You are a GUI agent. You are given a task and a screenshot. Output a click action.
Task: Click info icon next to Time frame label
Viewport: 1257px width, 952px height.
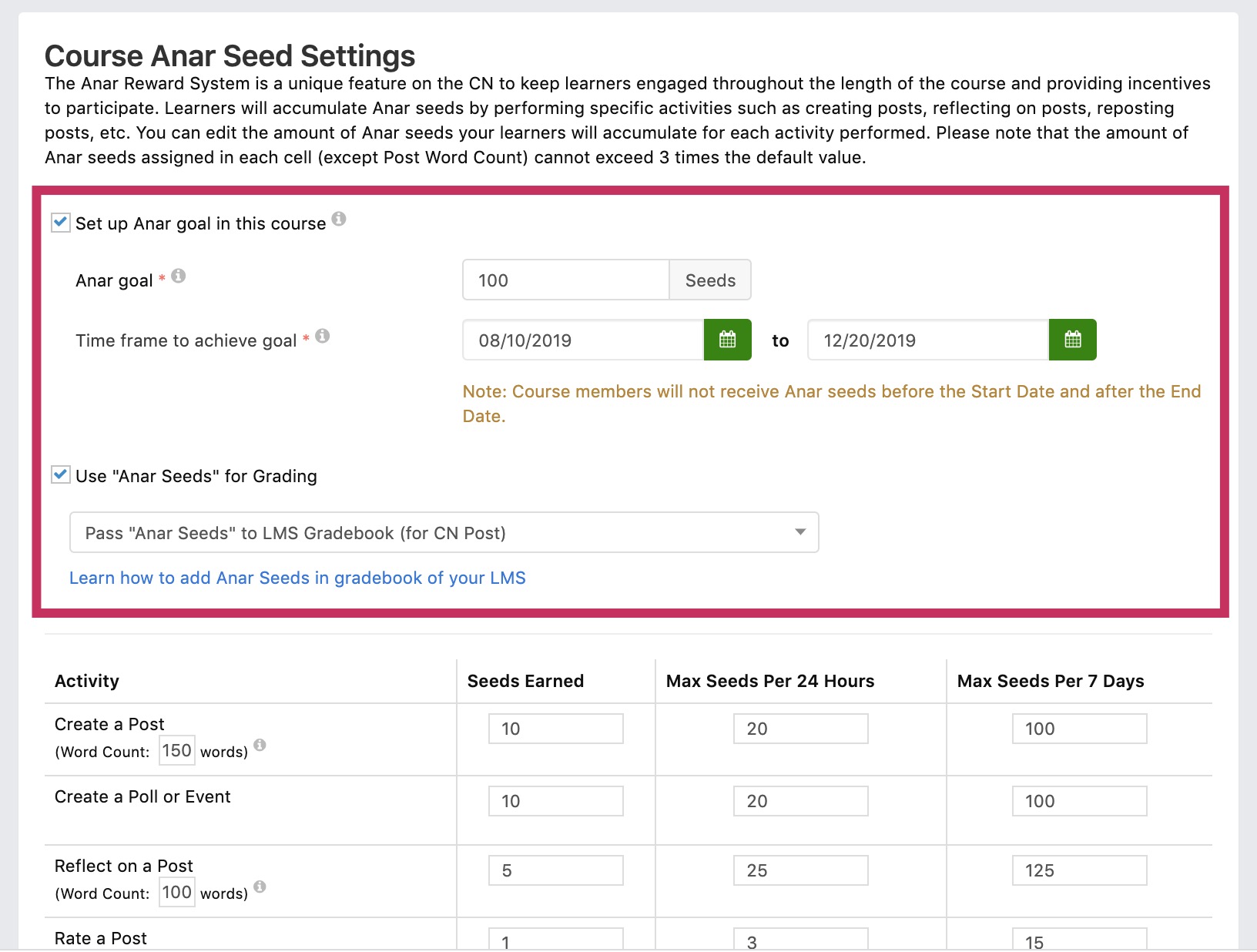tap(323, 336)
